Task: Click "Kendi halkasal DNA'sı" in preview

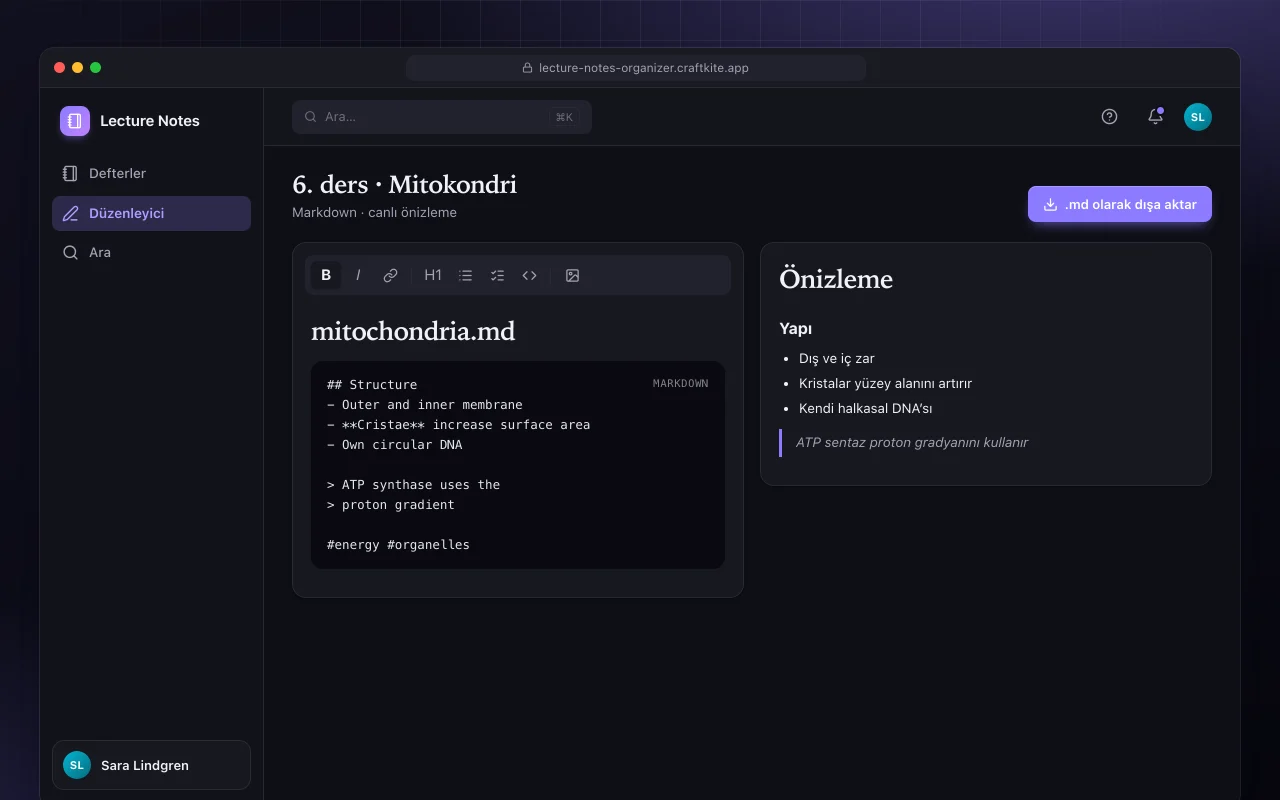Action: [x=866, y=408]
